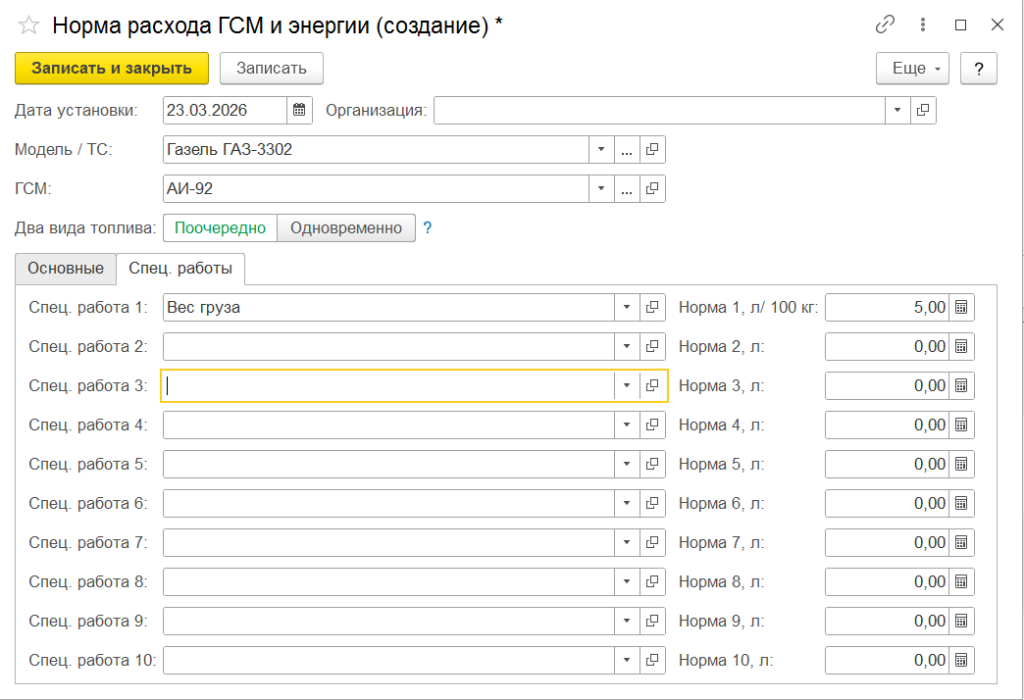Open linked record icon for Модель / ТС
The width and height of the screenshot is (1024, 700).
pos(652,150)
